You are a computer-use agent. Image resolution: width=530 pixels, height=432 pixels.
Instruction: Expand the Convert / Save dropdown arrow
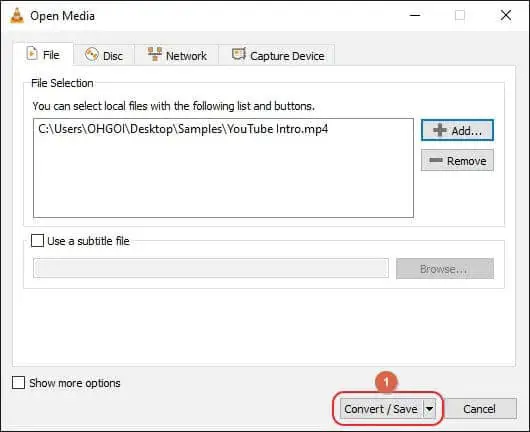point(430,409)
